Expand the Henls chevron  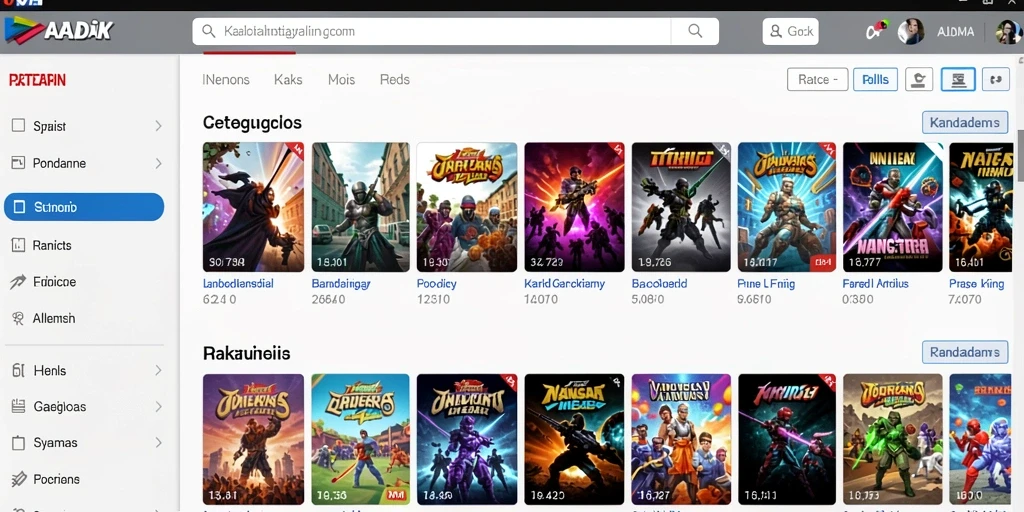pos(158,370)
